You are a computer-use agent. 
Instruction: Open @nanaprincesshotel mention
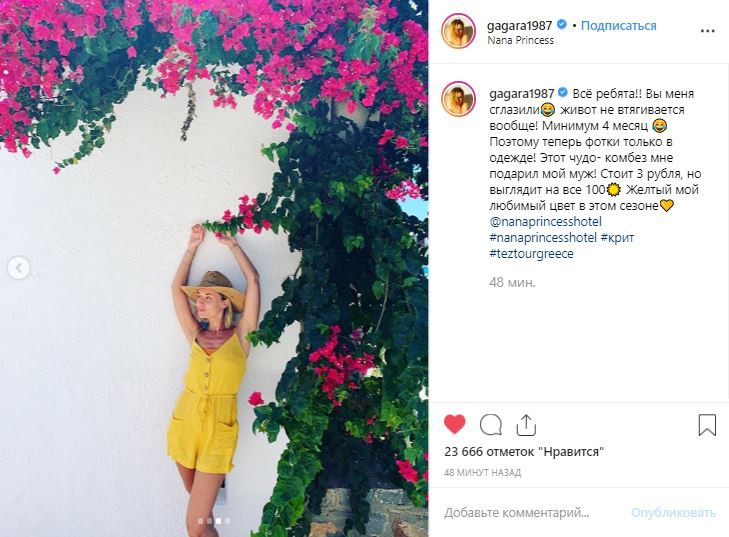(545, 222)
